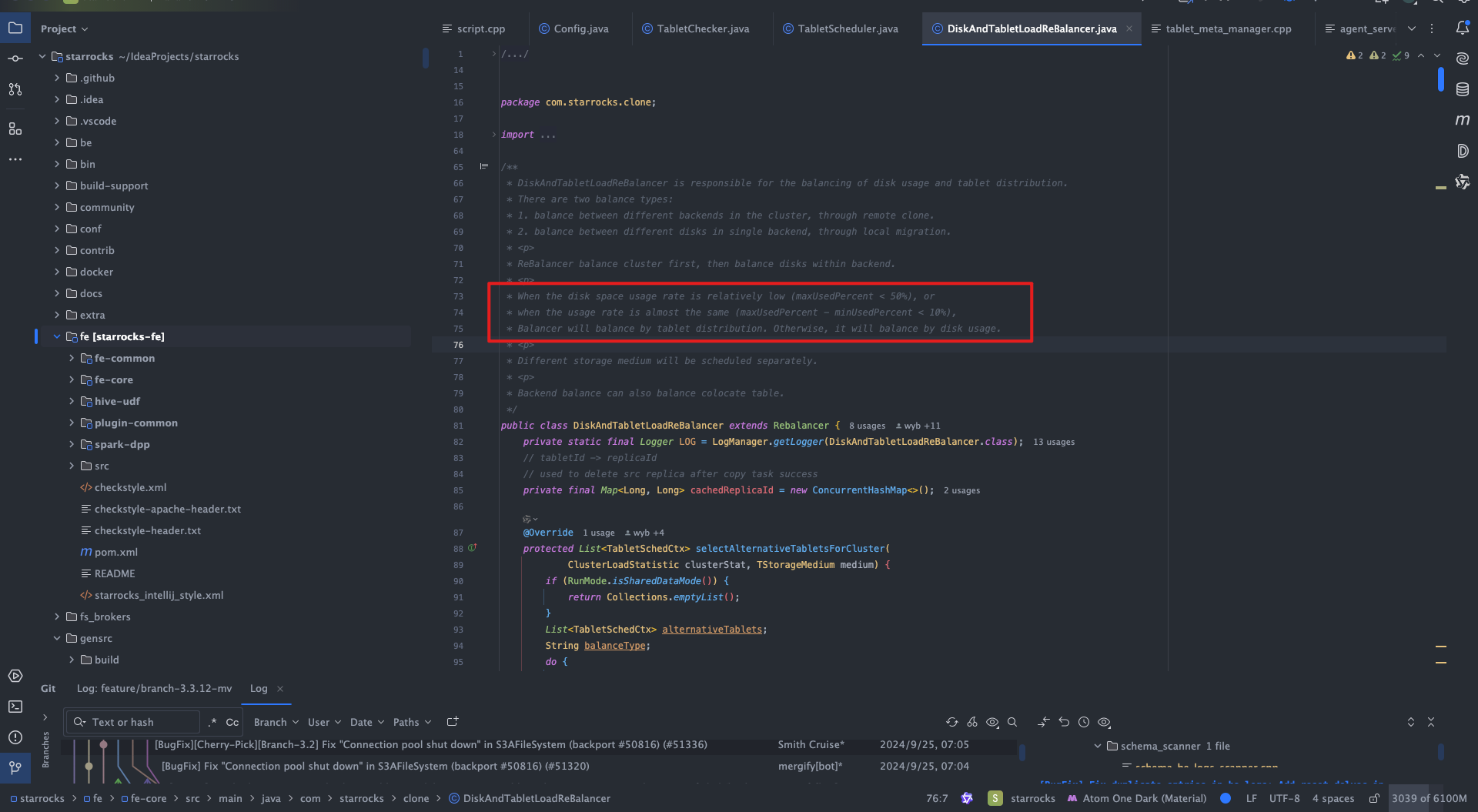Open the Pull Requests tool window icon
Screen dimensions: 1478x812
(x=15, y=89)
